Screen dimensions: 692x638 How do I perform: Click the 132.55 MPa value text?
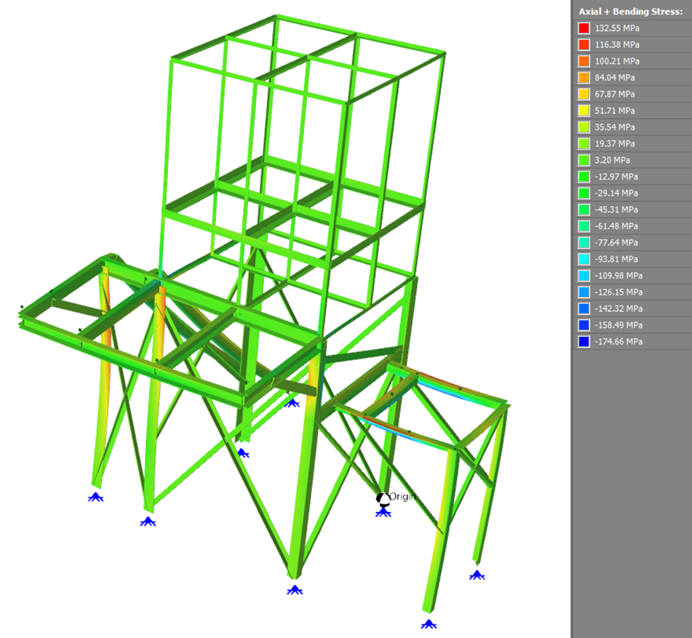click(617, 28)
